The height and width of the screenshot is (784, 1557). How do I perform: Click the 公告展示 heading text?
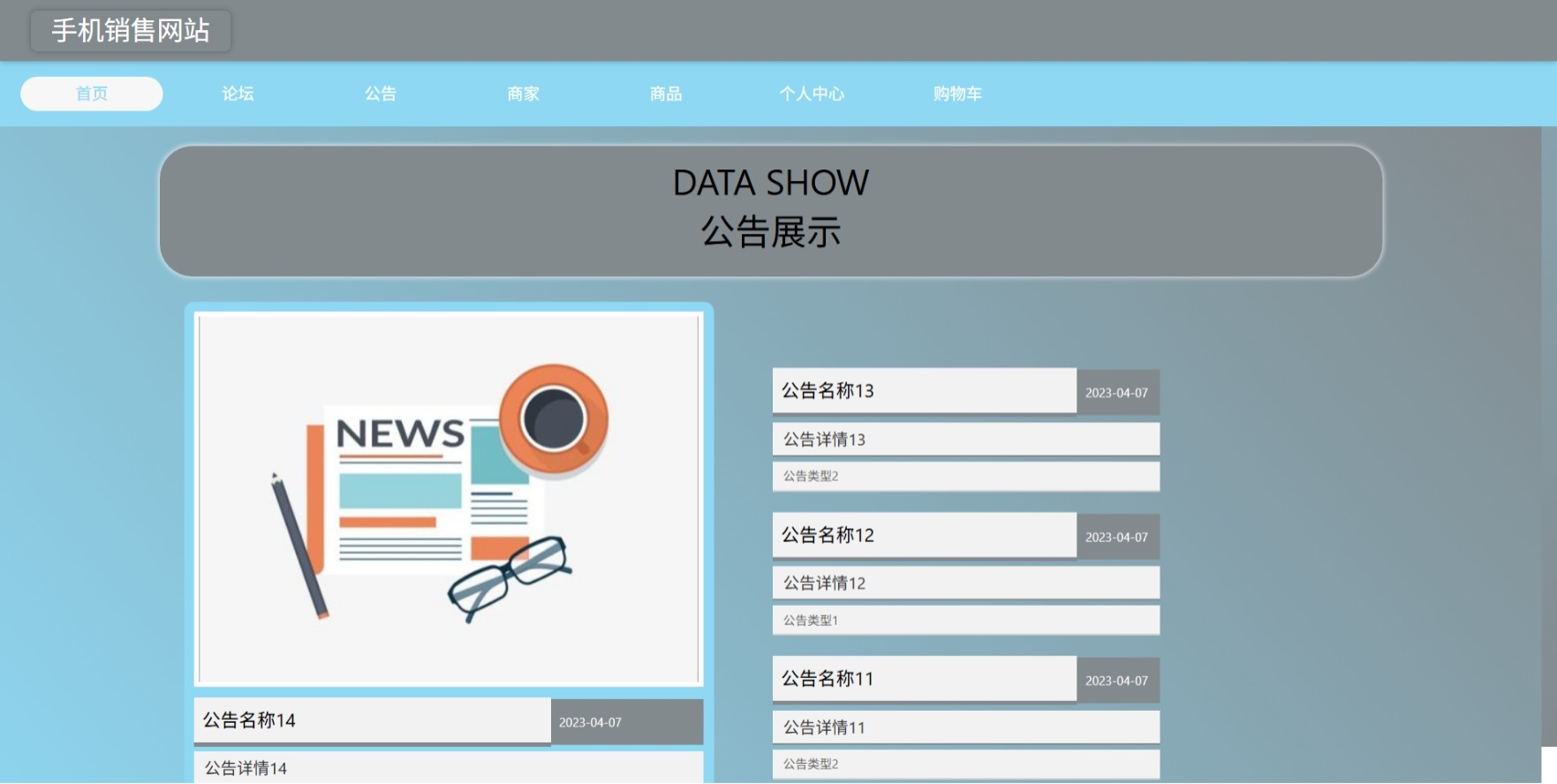[771, 232]
